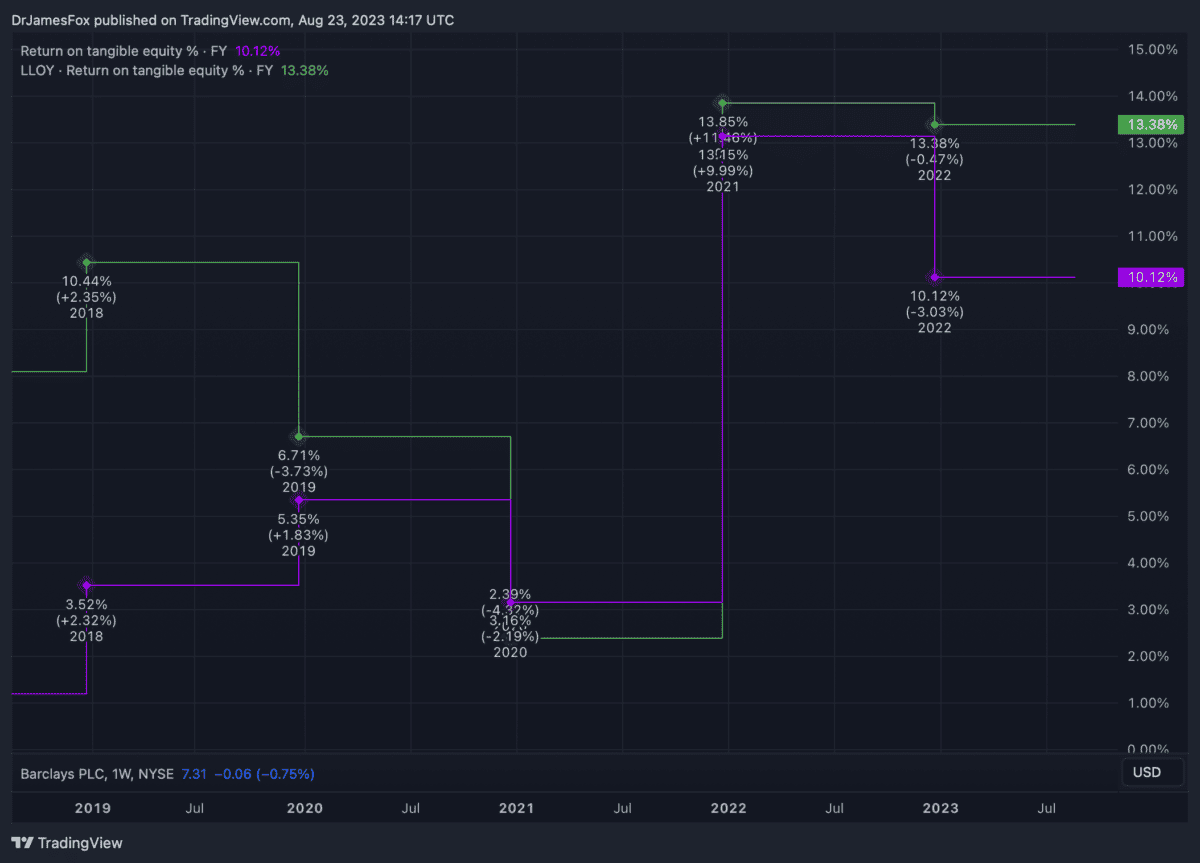Image resolution: width=1200 pixels, height=863 pixels.
Task: Click the purple 10.12% axis value tag
Action: (1145, 277)
